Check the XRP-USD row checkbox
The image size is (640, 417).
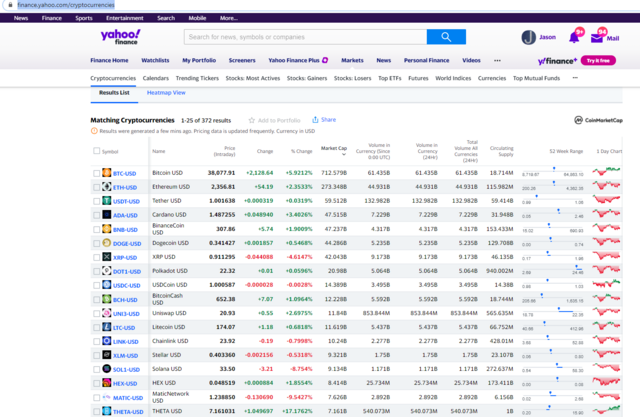96,257
